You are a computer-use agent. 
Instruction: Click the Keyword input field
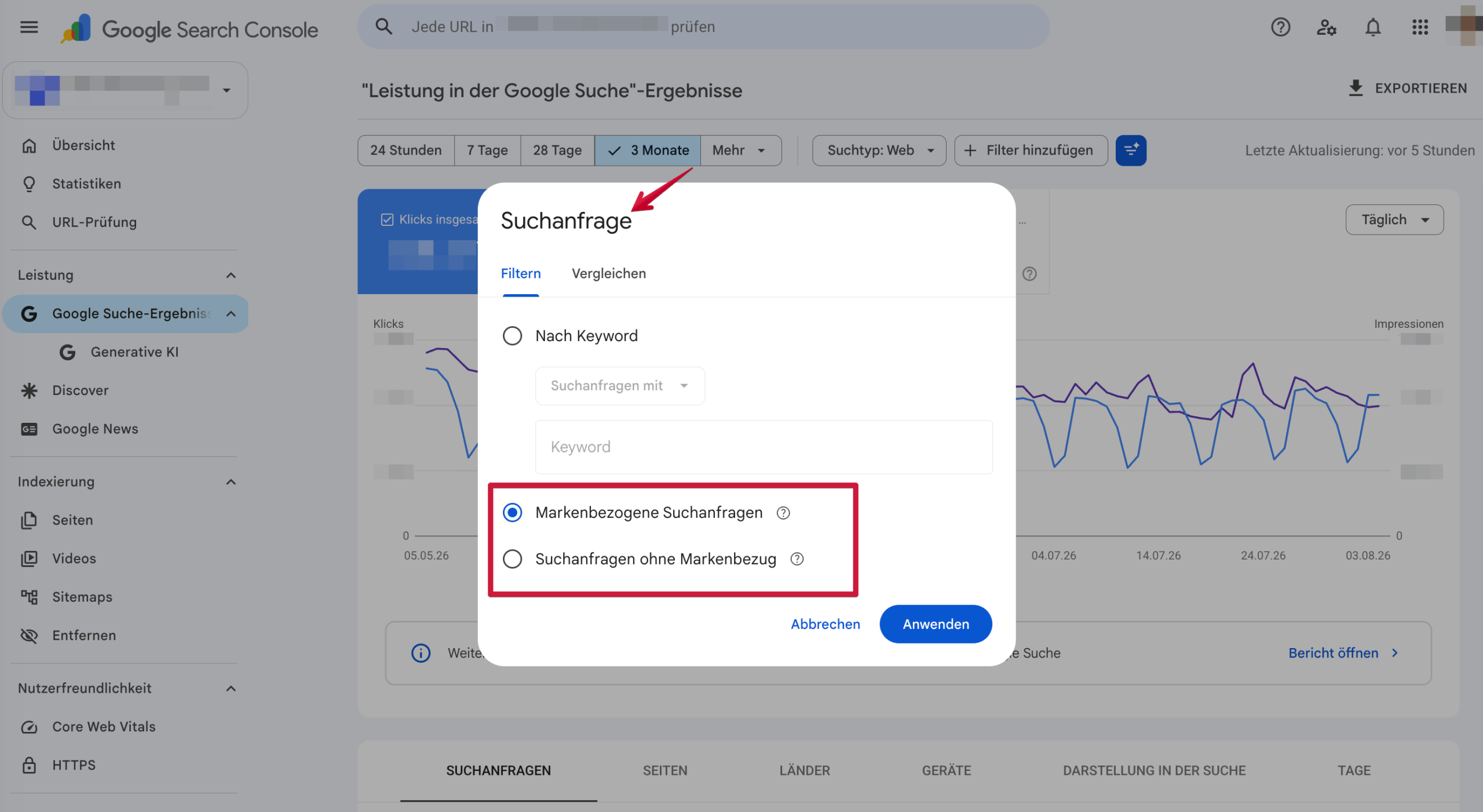764,447
